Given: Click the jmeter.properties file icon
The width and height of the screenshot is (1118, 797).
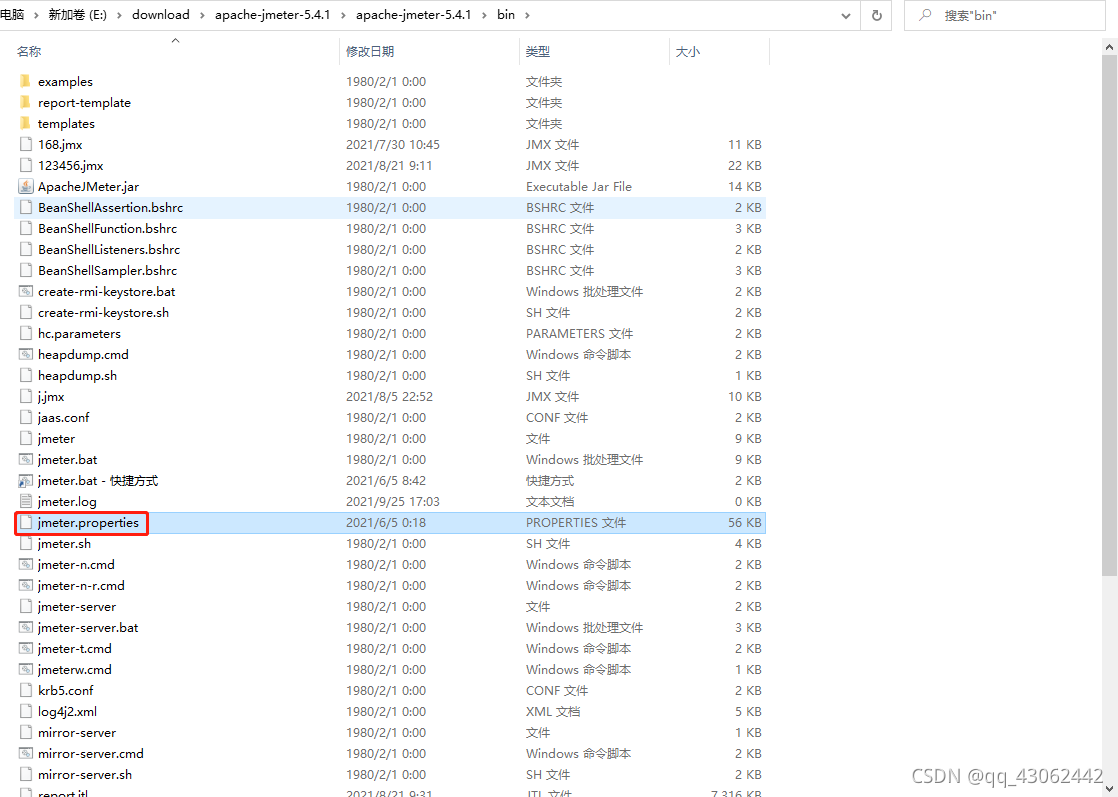Looking at the screenshot, I should click(x=26, y=523).
